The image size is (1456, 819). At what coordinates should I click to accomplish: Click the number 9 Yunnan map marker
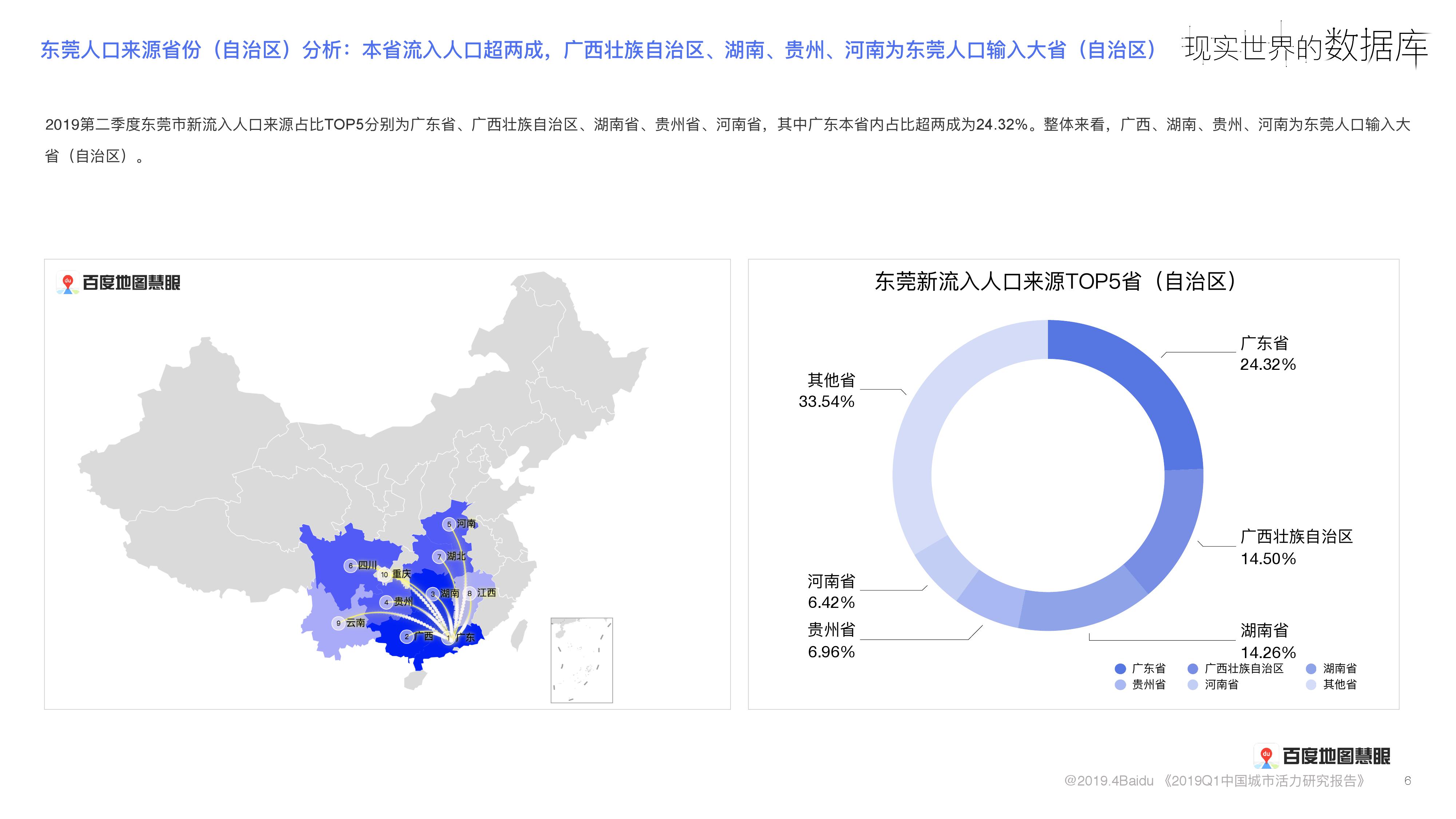(339, 623)
